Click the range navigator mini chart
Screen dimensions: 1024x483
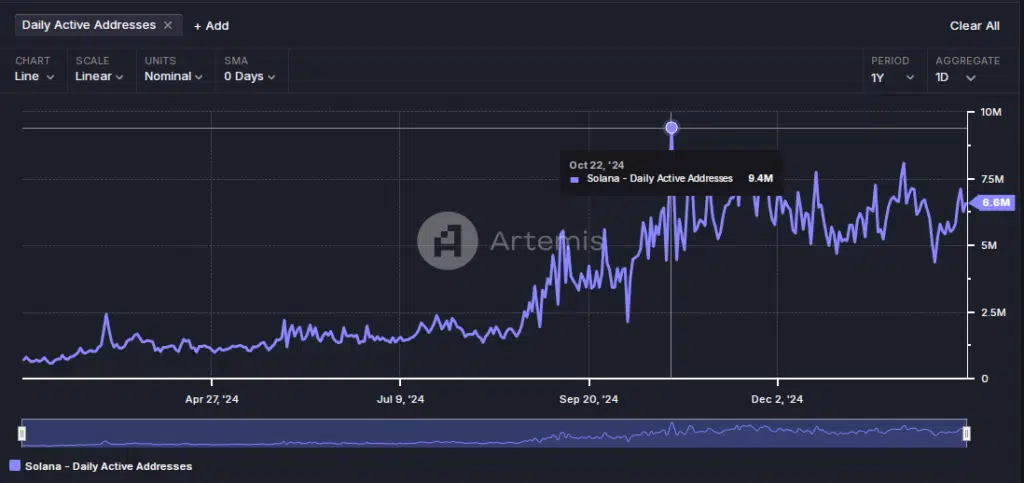494,433
